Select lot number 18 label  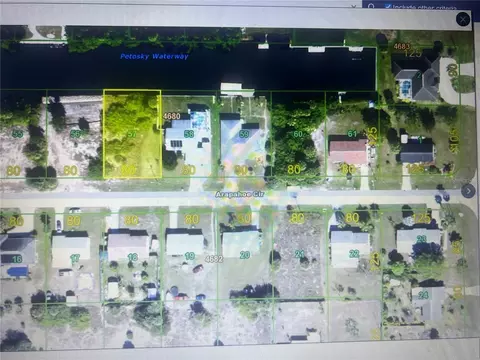tap(132, 257)
